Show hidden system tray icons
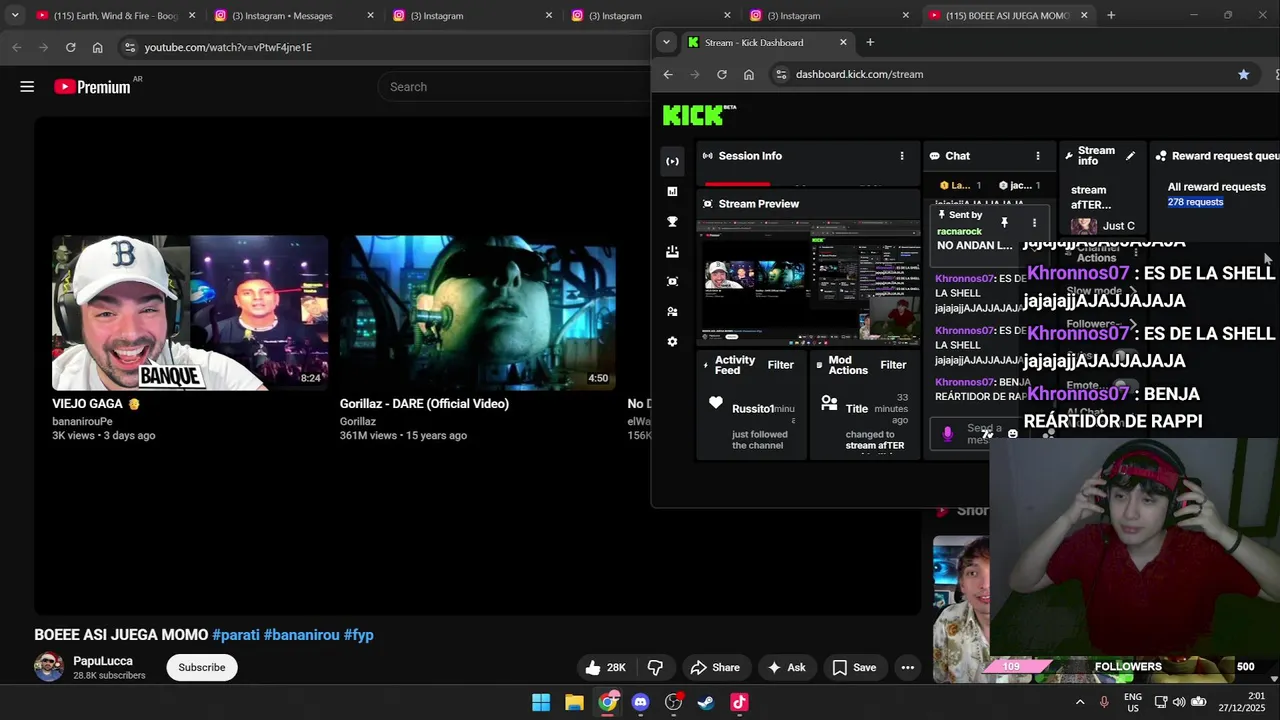 (1080, 702)
